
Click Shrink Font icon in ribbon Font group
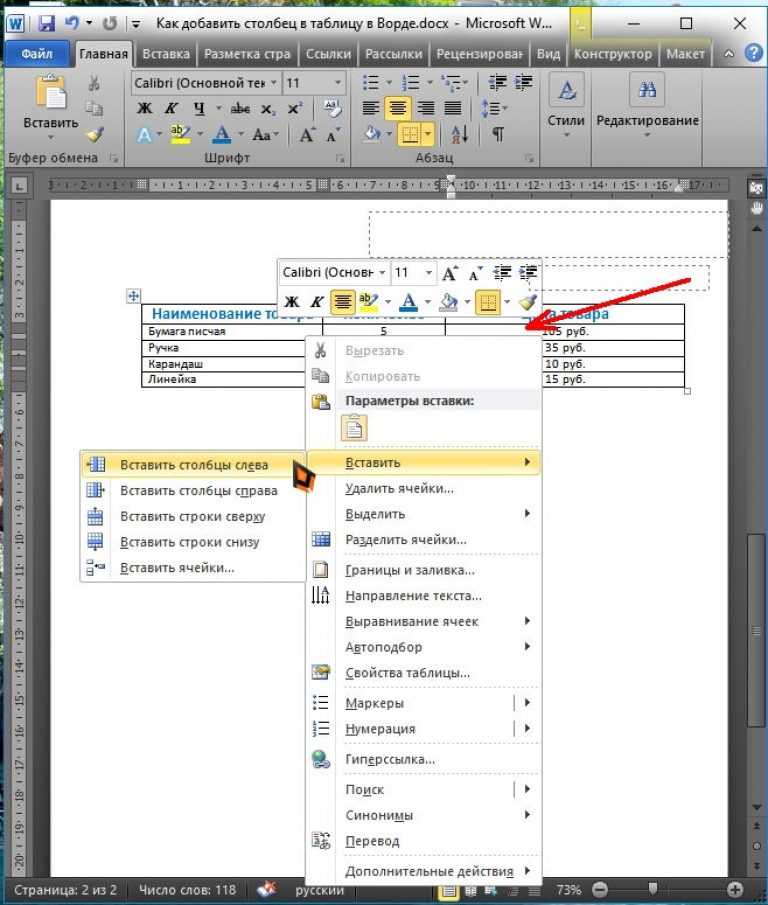coord(332,135)
